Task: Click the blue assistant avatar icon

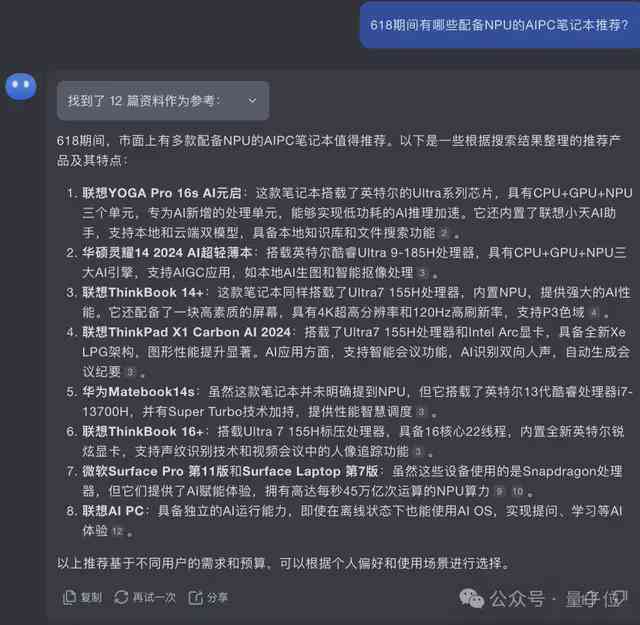Action: (20, 87)
